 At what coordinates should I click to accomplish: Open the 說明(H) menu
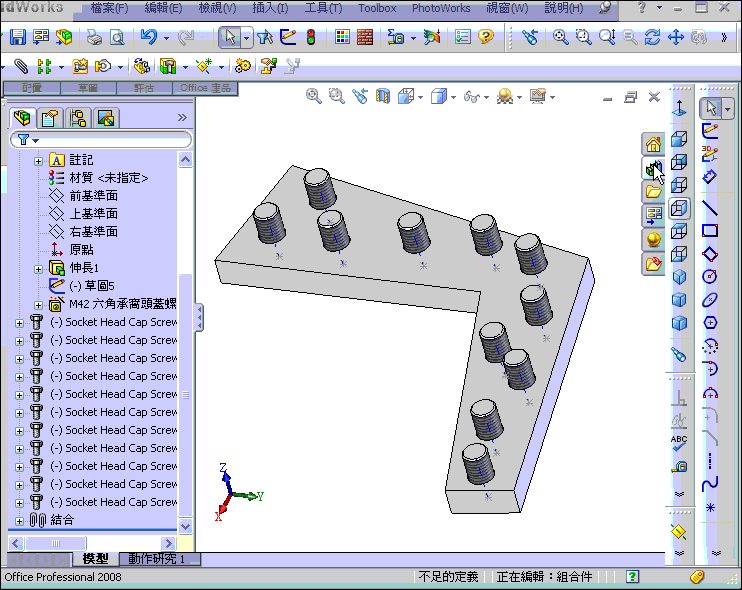tap(563, 8)
